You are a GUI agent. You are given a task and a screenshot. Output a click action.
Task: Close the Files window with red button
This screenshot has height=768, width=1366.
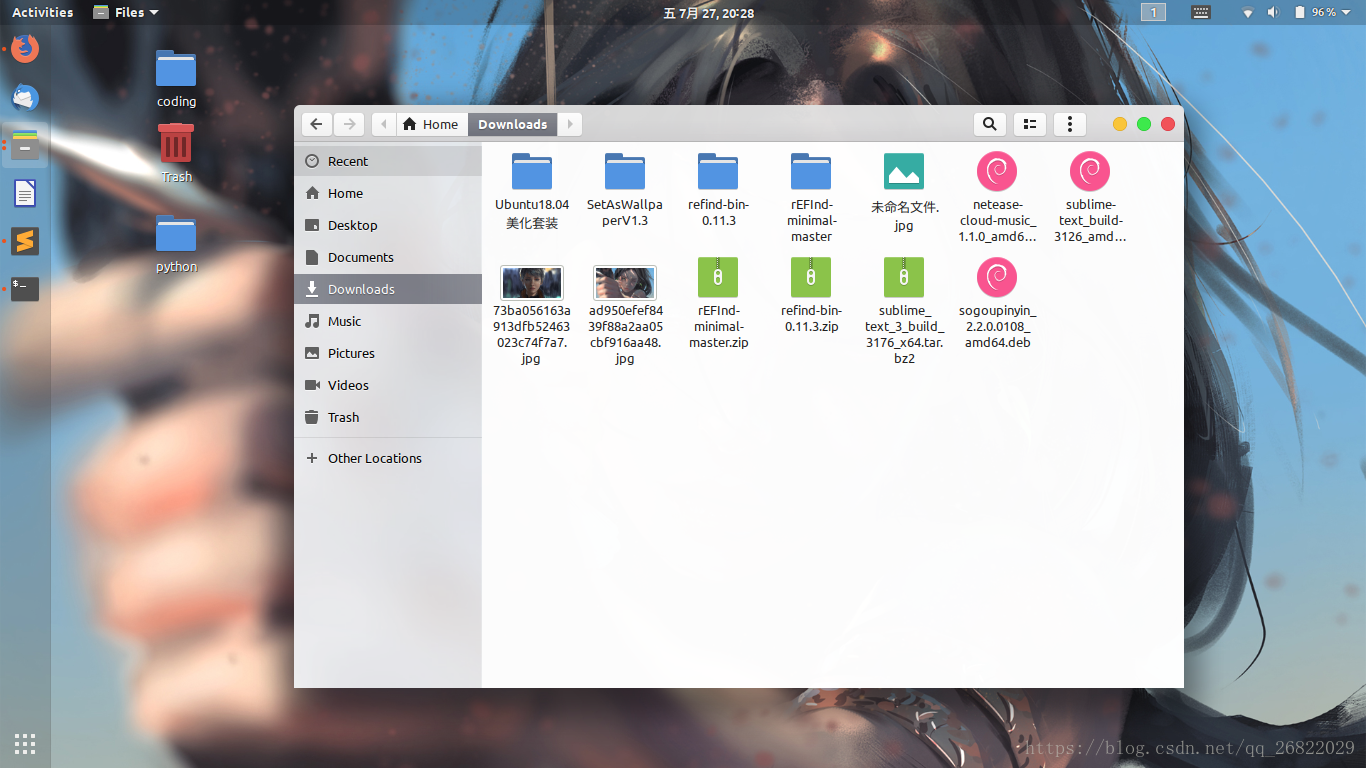(x=1168, y=124)
